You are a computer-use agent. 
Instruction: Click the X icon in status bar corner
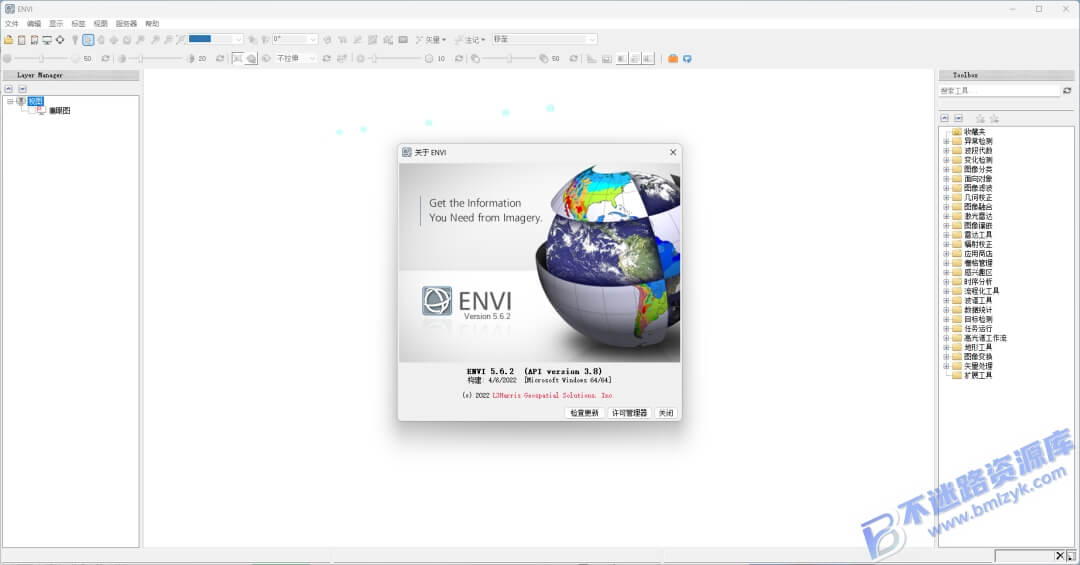(x=1060, y=555)
